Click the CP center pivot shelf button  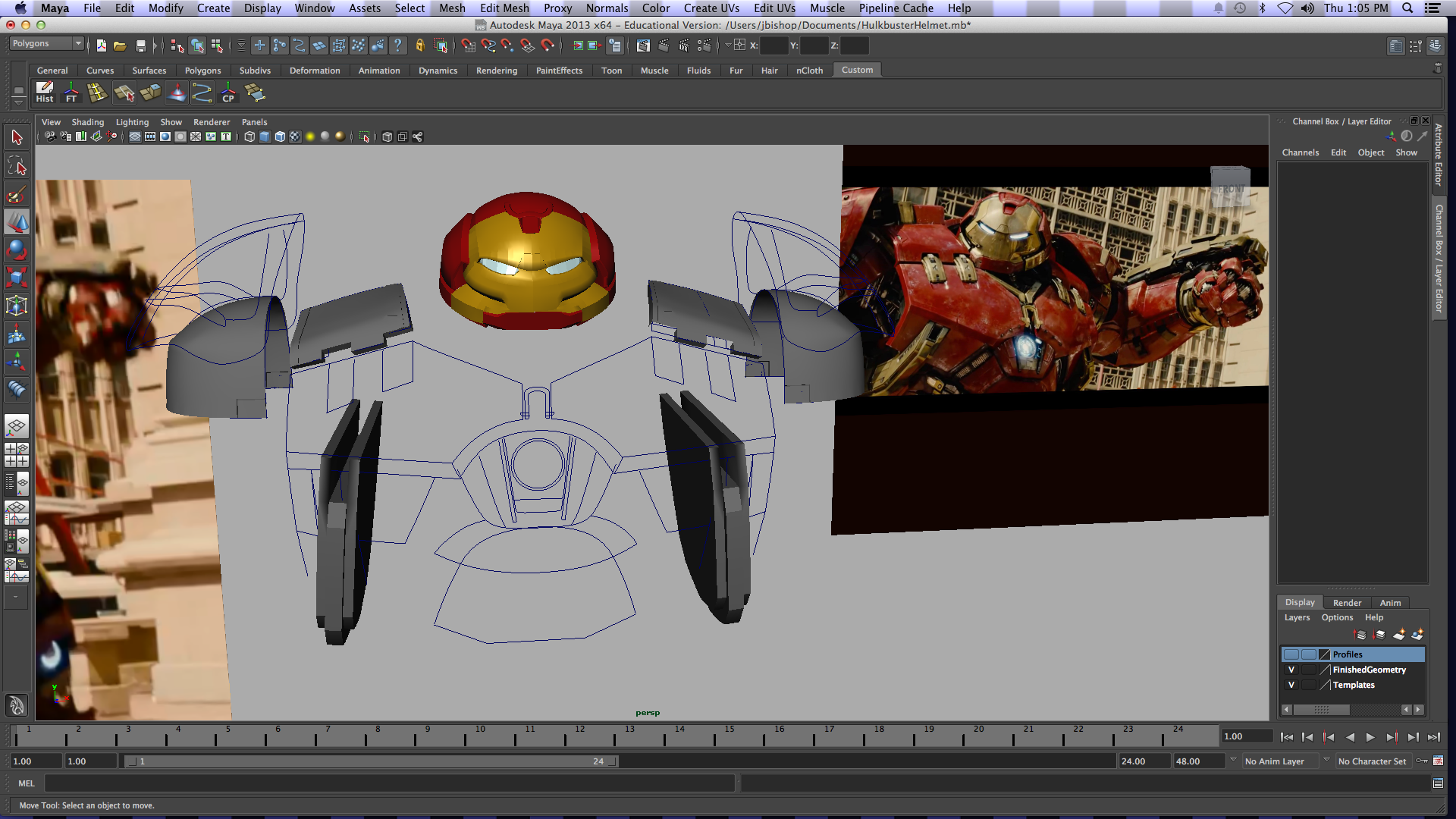[228, 93]
